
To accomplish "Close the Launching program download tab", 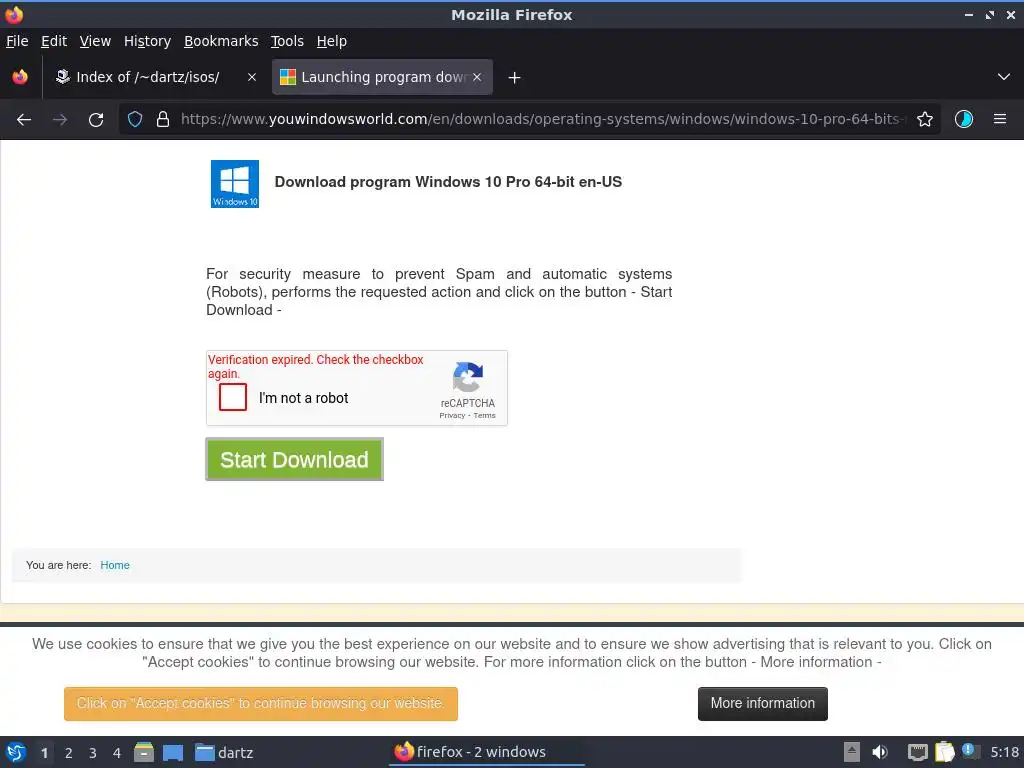I will 477,77.
